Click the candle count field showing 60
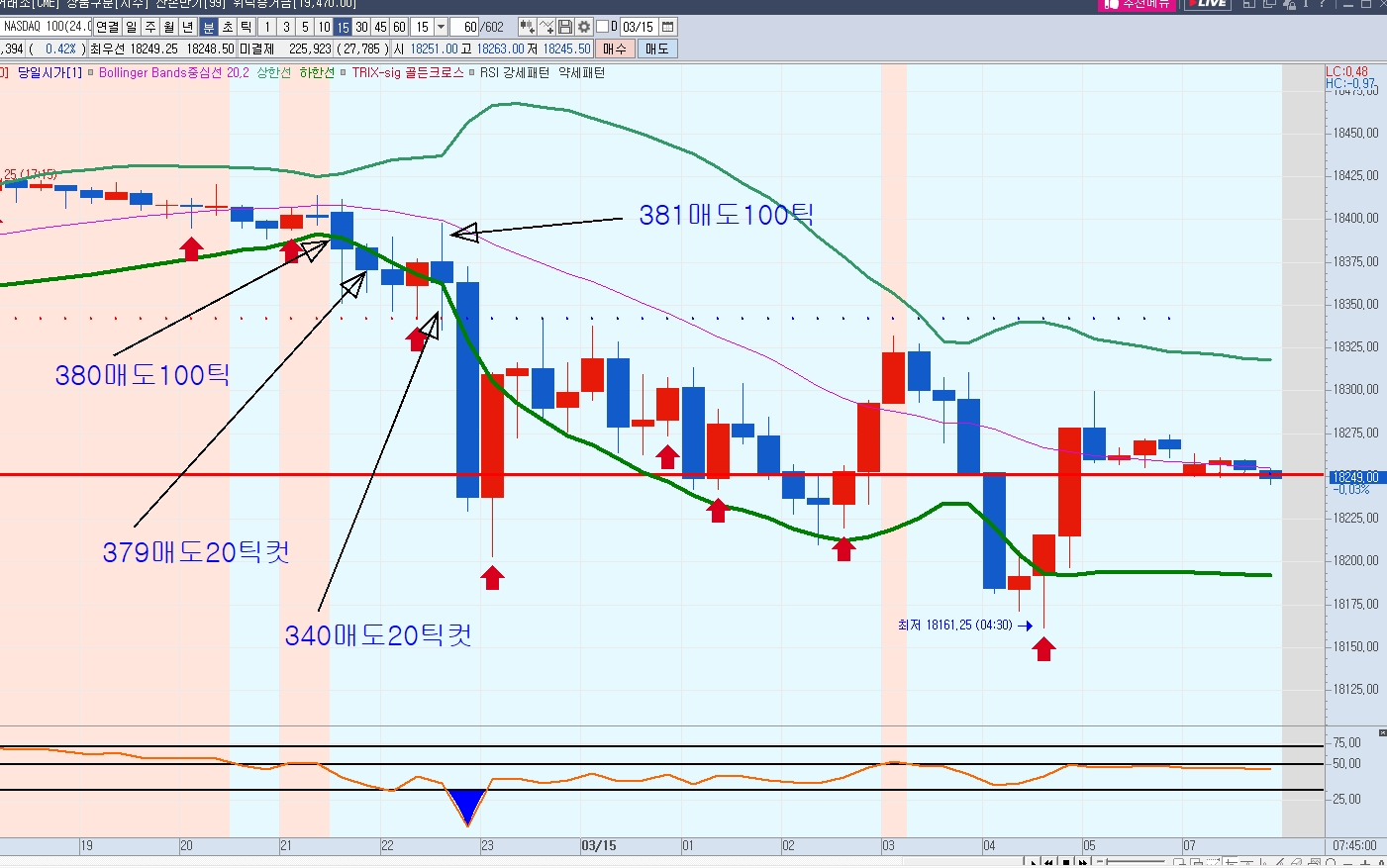The width and height of the screenshot is (1387, 868). (469, 27)
